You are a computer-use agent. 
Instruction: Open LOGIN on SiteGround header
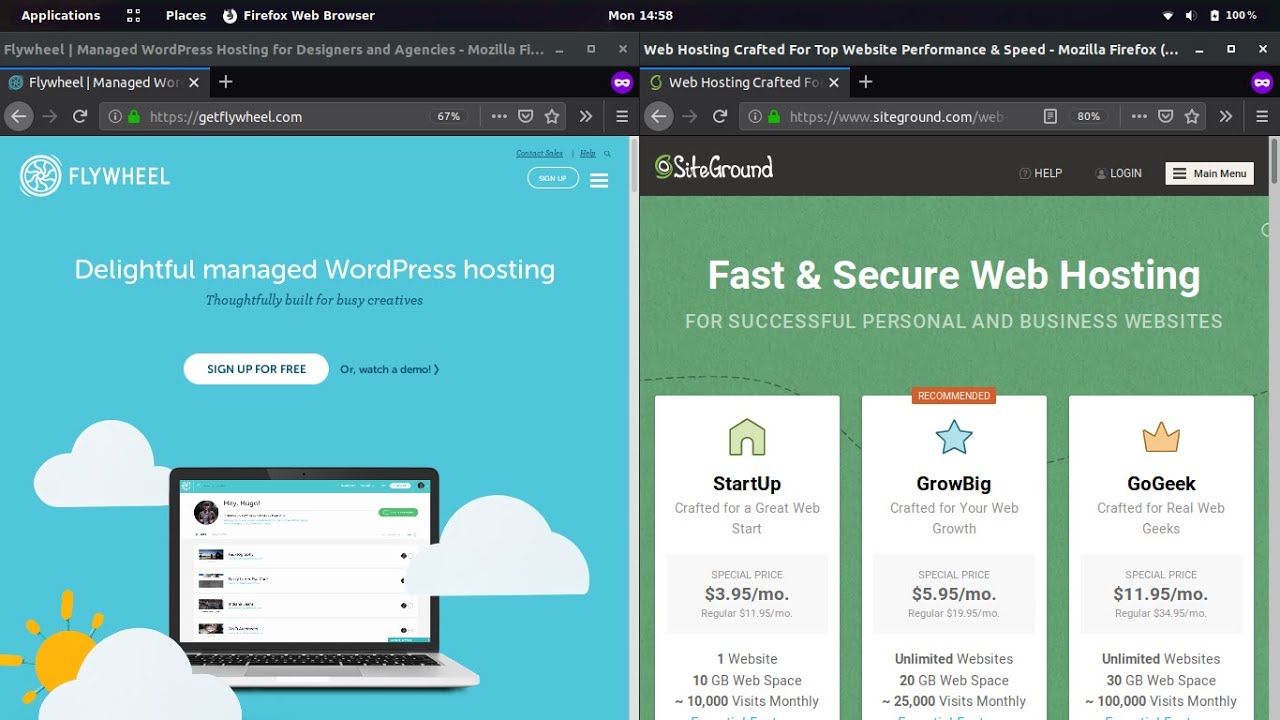point(1118,173)
